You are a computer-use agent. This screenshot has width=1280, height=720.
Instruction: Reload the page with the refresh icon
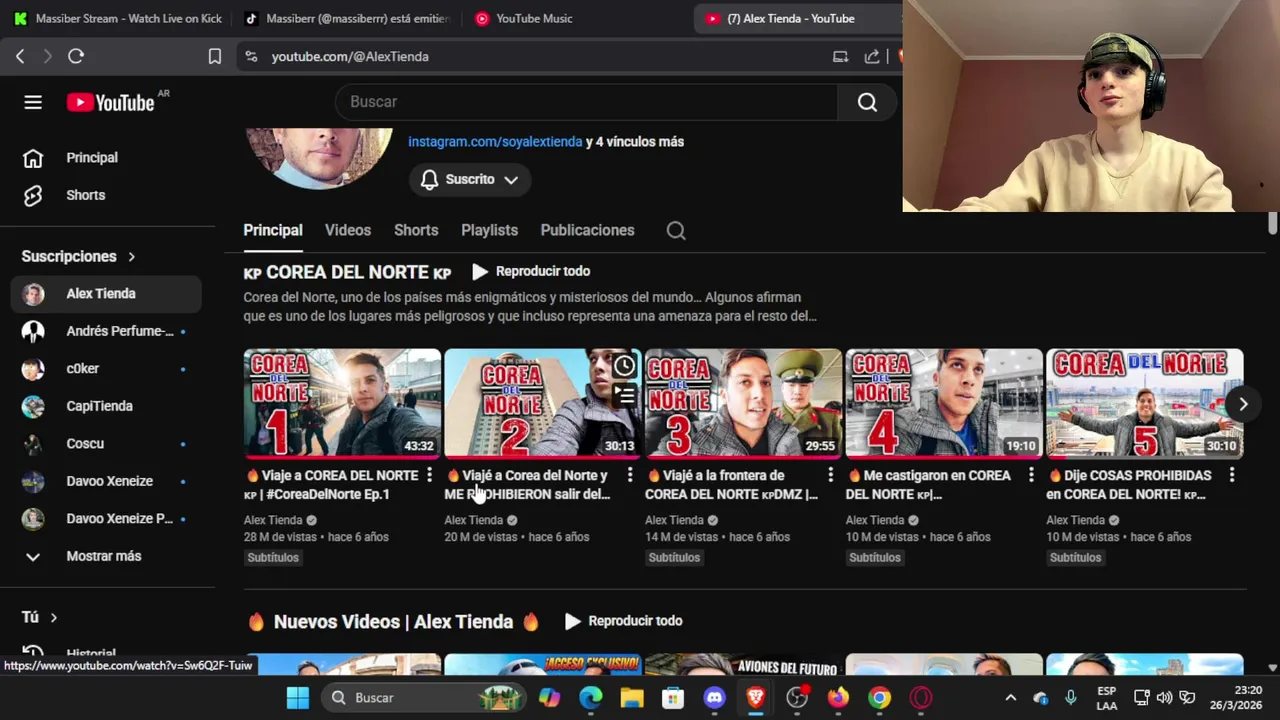[76, 57]
